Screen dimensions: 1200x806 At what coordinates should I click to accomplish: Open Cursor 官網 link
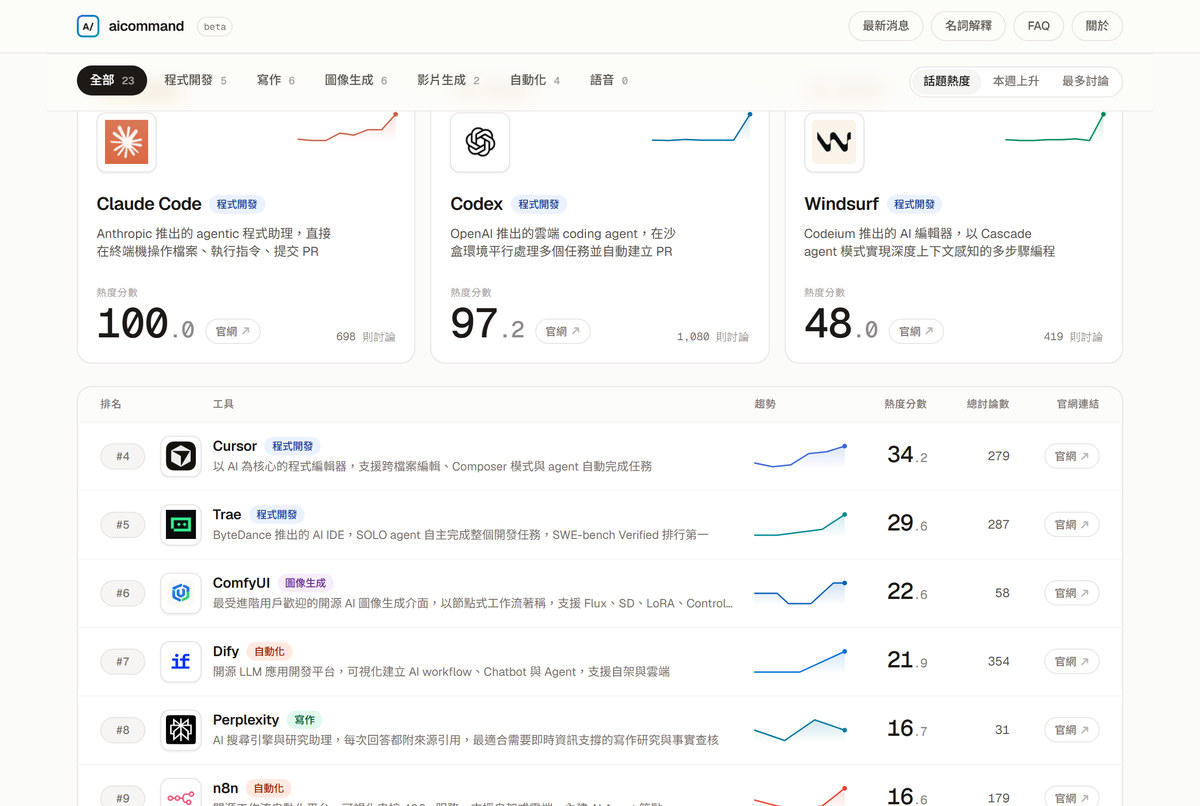click(x=1072, y=456)
